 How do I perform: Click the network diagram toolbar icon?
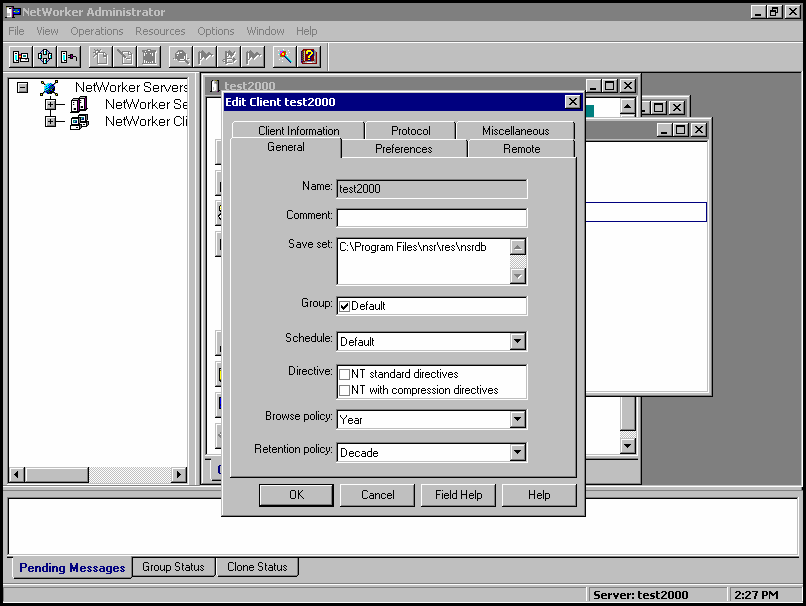point(45,57)
